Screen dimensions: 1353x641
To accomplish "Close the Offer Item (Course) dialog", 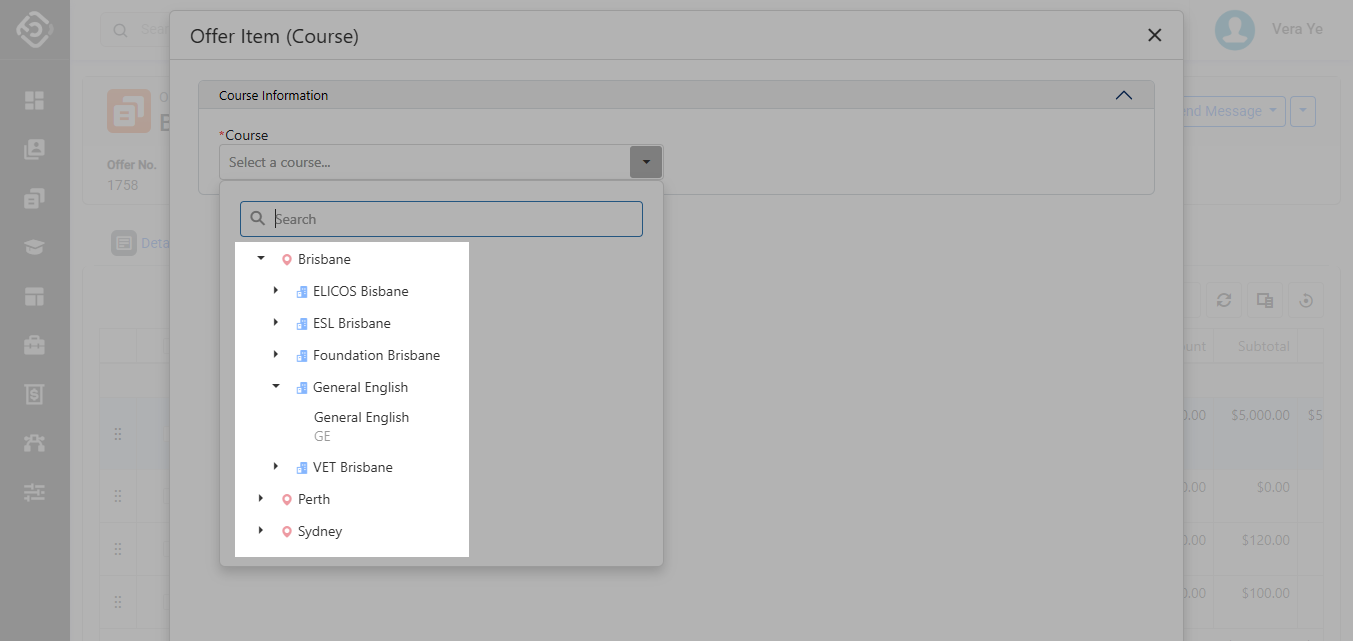I will [1154, 35].
